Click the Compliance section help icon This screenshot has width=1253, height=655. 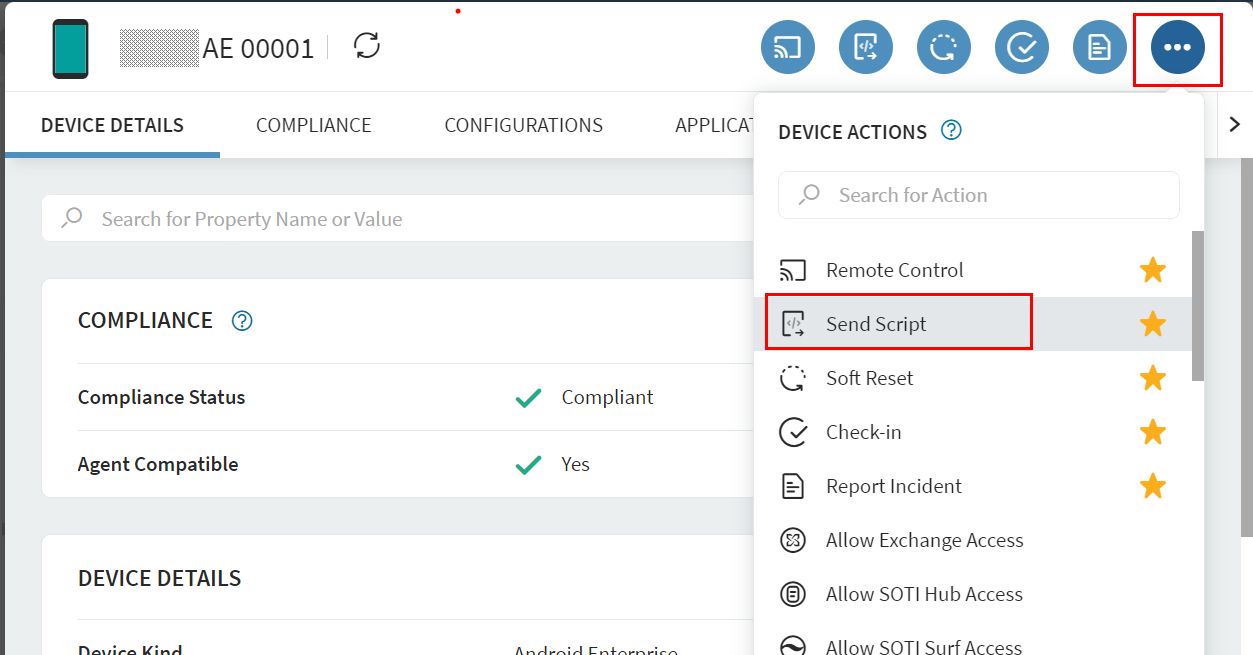[240, 320]
